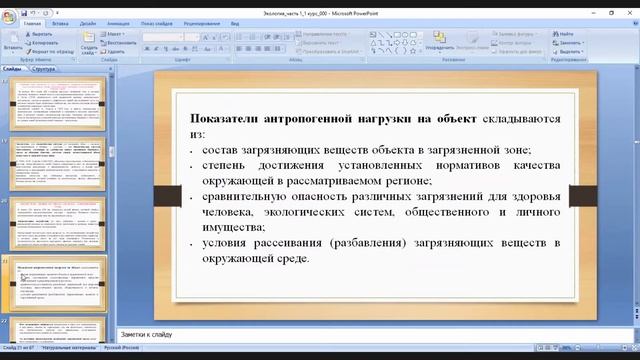Clear all formatting icon in font group

[225, 38]
